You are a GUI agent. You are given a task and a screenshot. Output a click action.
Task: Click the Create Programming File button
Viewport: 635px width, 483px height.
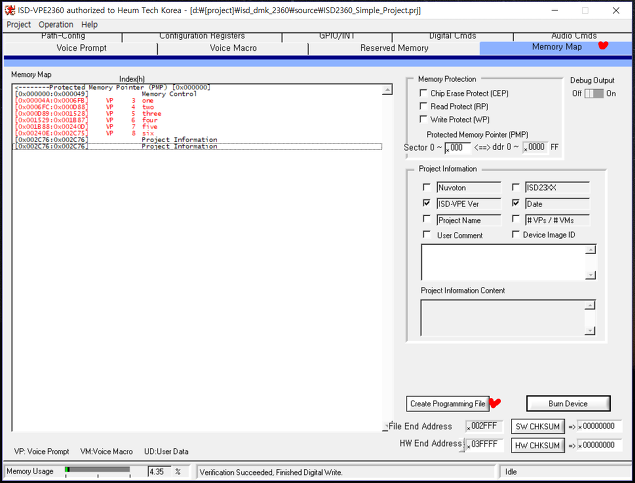[447, 404]
